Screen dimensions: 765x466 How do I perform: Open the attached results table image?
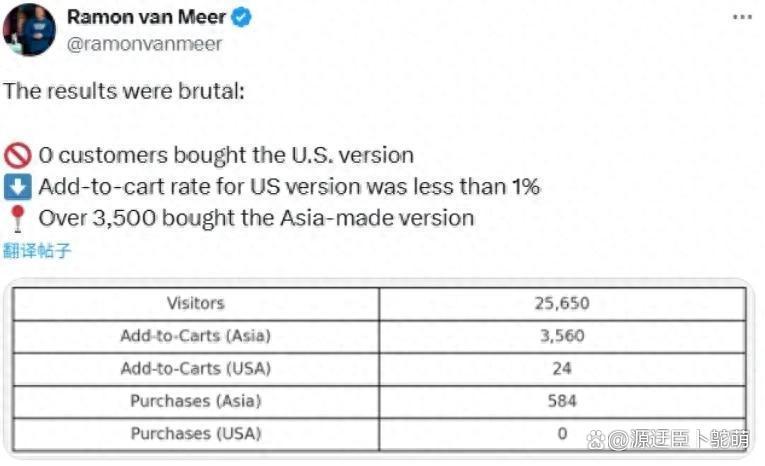[379, 369]
